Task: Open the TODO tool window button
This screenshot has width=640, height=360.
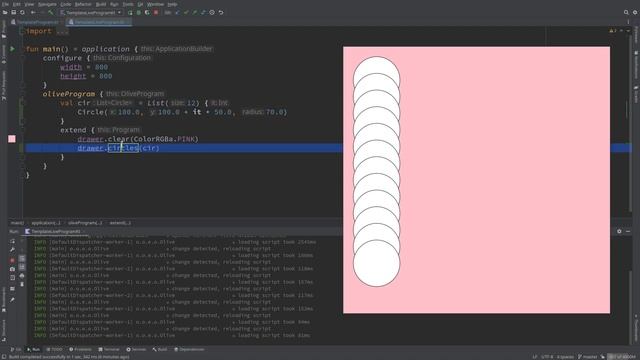Action: click(54, 349)
